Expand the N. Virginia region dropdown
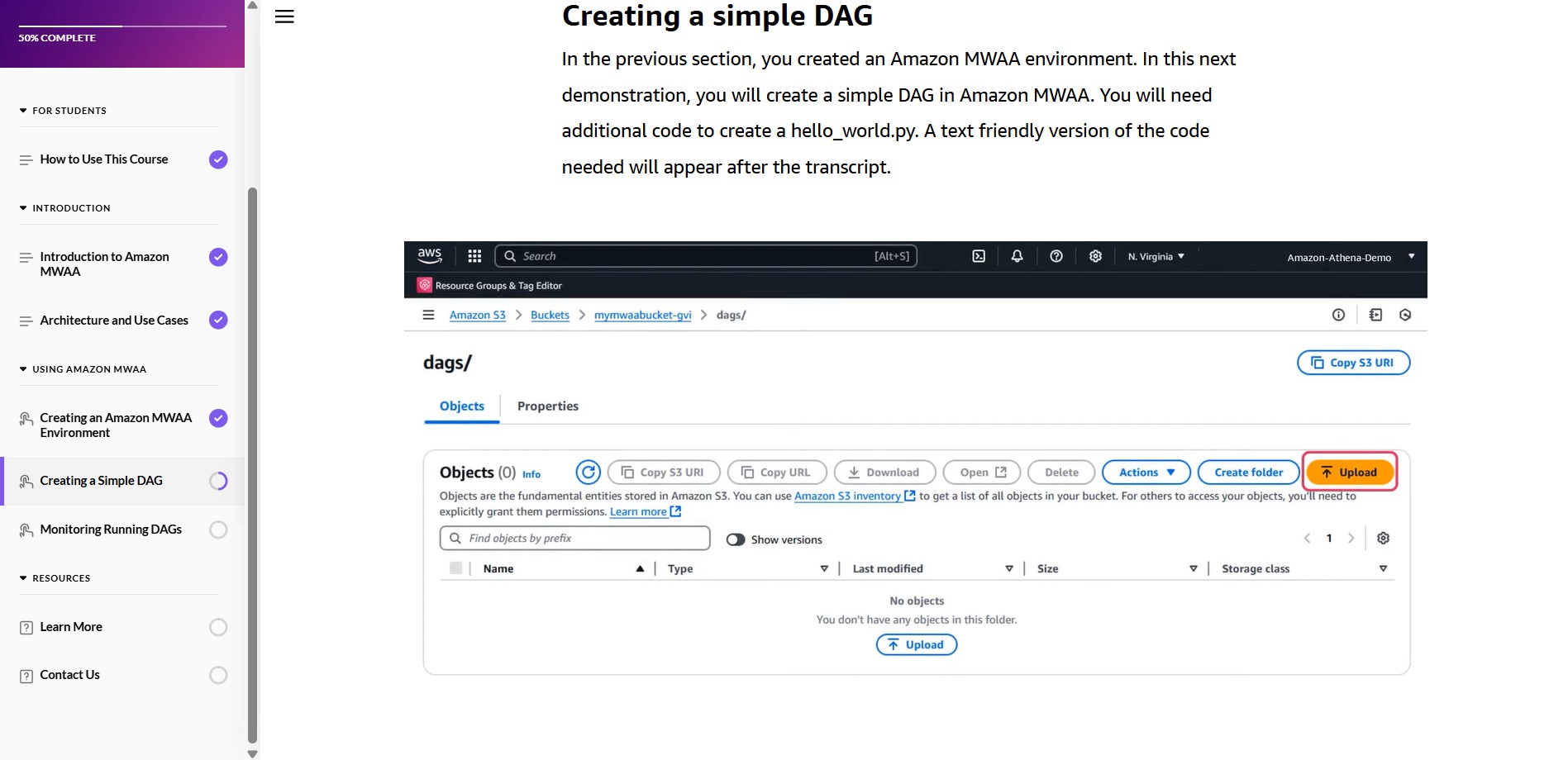 (1156, 257)
